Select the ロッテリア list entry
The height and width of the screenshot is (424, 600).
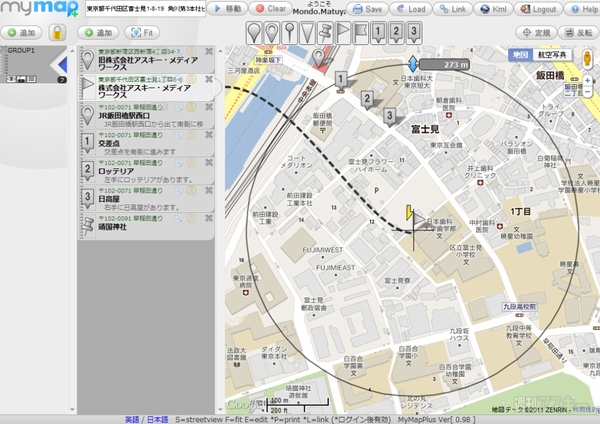pyautogui.click(x=146, y=171)
